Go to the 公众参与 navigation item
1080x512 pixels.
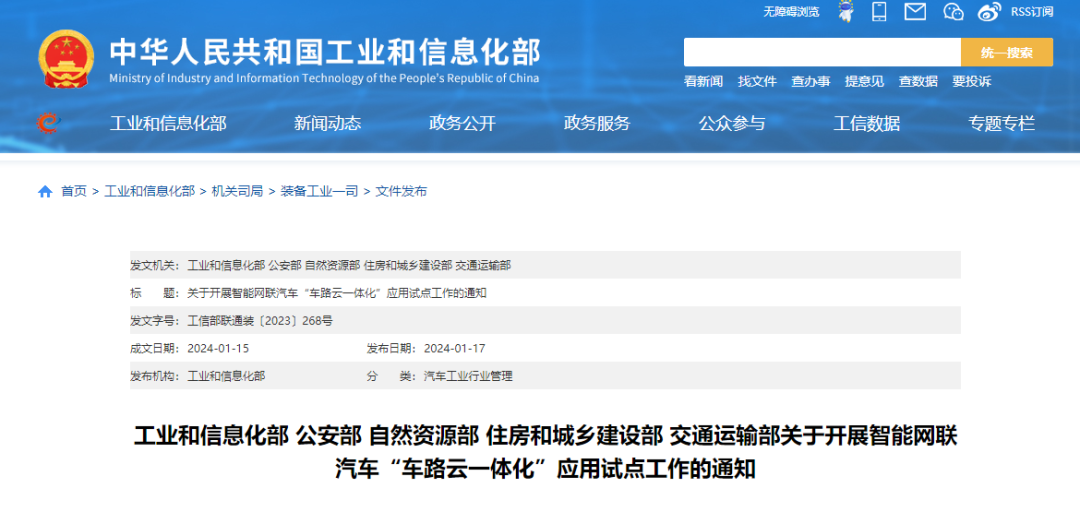pos(732,123)
